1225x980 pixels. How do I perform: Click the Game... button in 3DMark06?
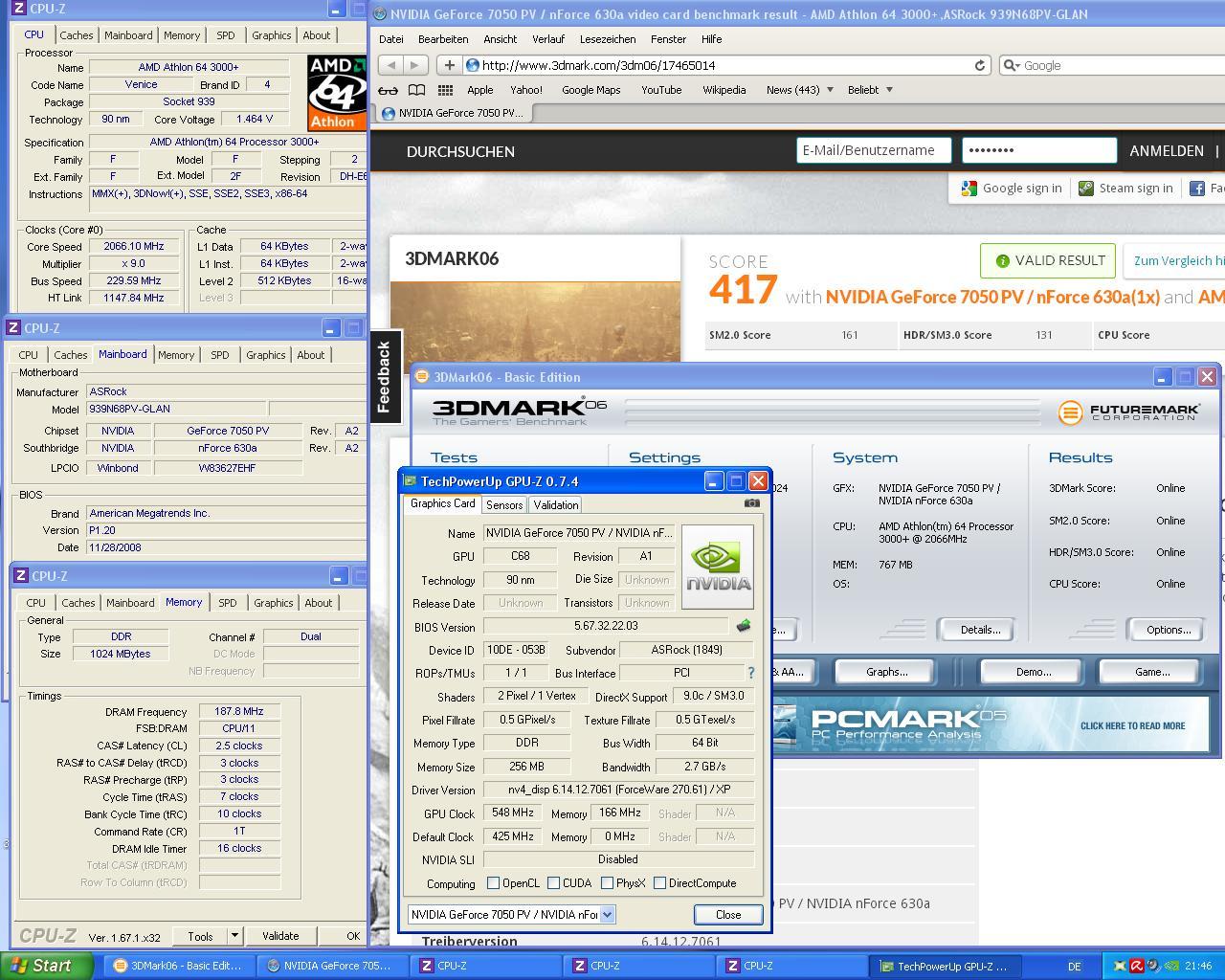coord(1152,672)
